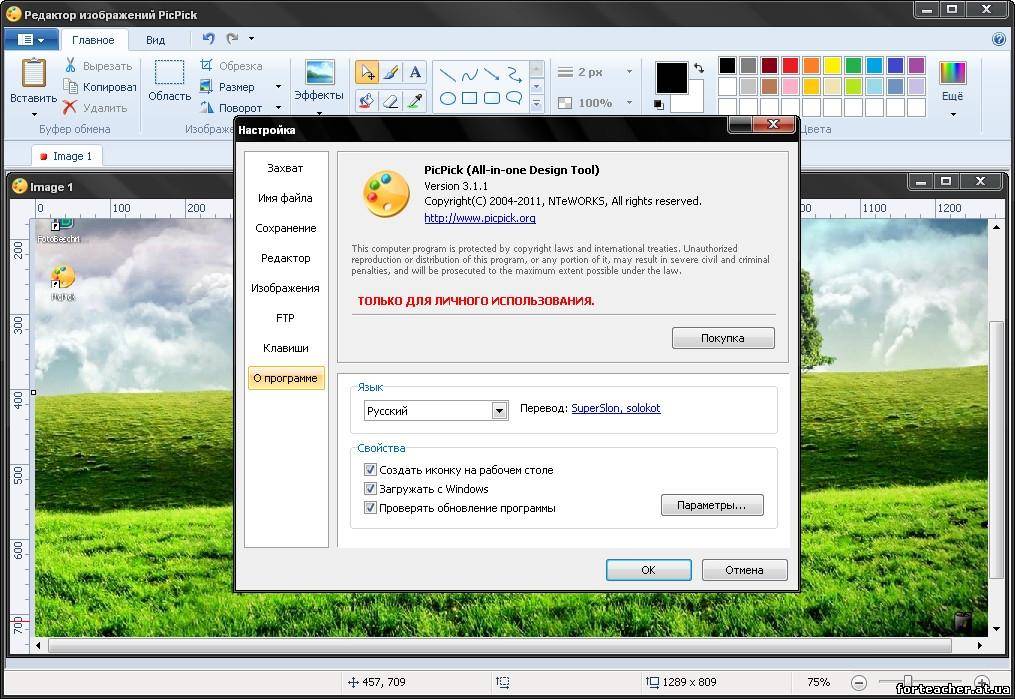
Task: Expand the Поворот dropdown arrow
Action: (278, 107)
